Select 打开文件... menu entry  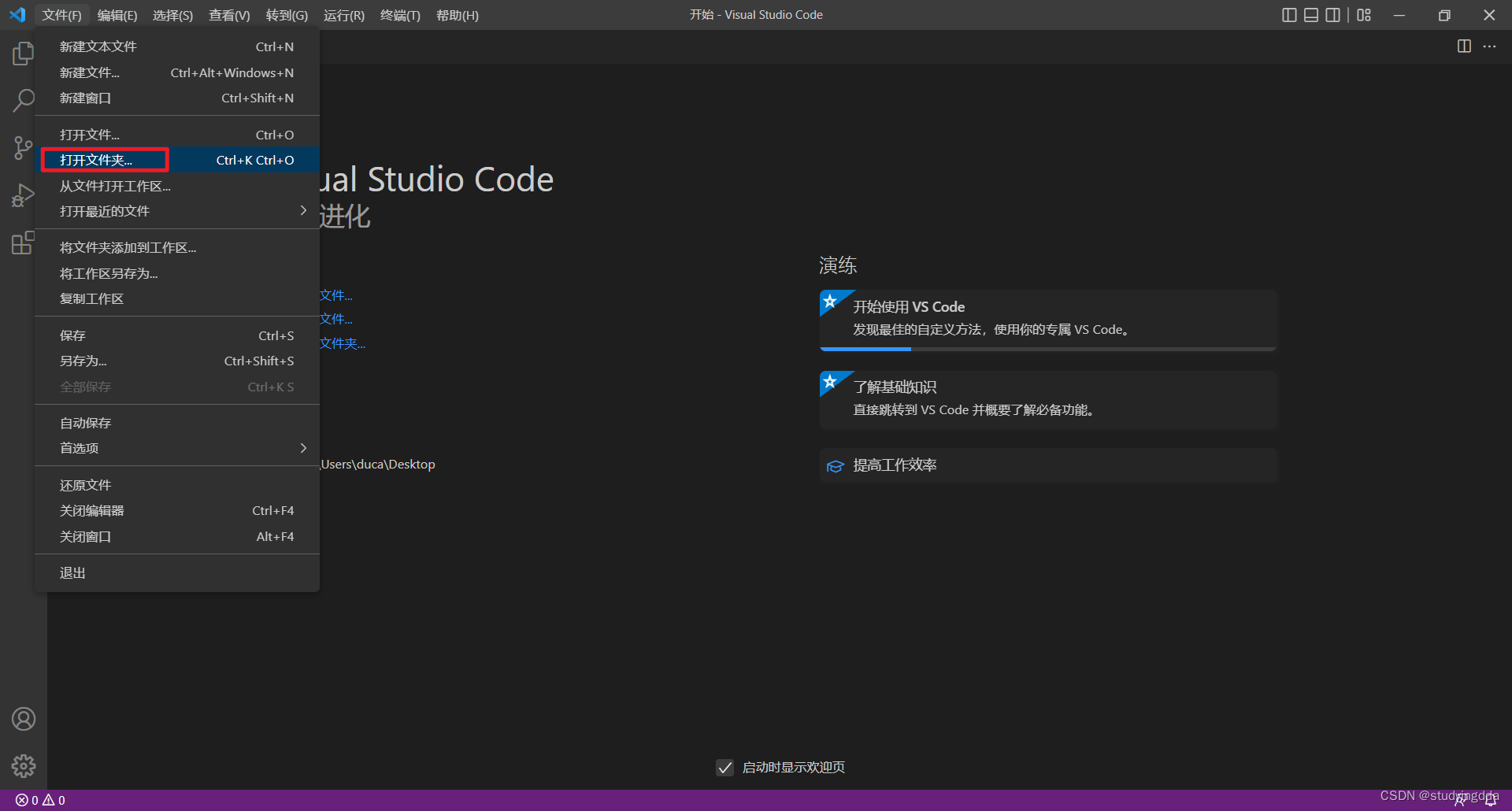tap(177, 135)
